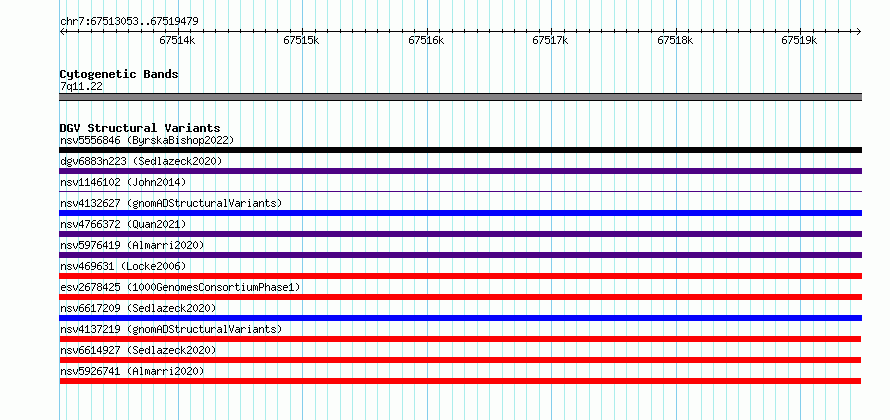
Task: Open the nsv1146102 (John2014) variant label
Action: point(123,182)
